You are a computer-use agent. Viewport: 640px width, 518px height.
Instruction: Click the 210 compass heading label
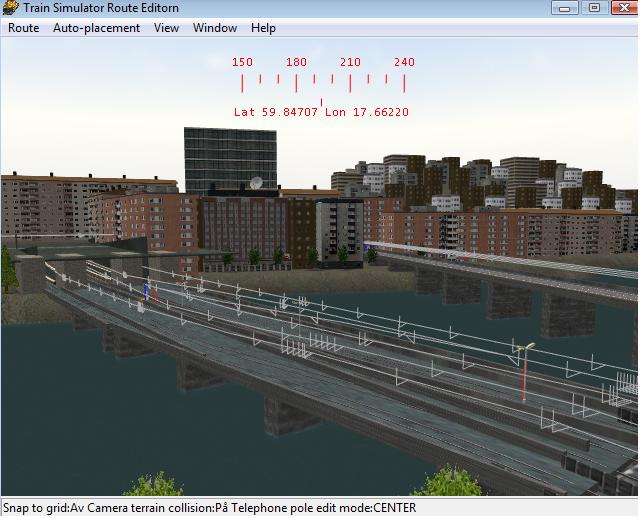[350, 62]
